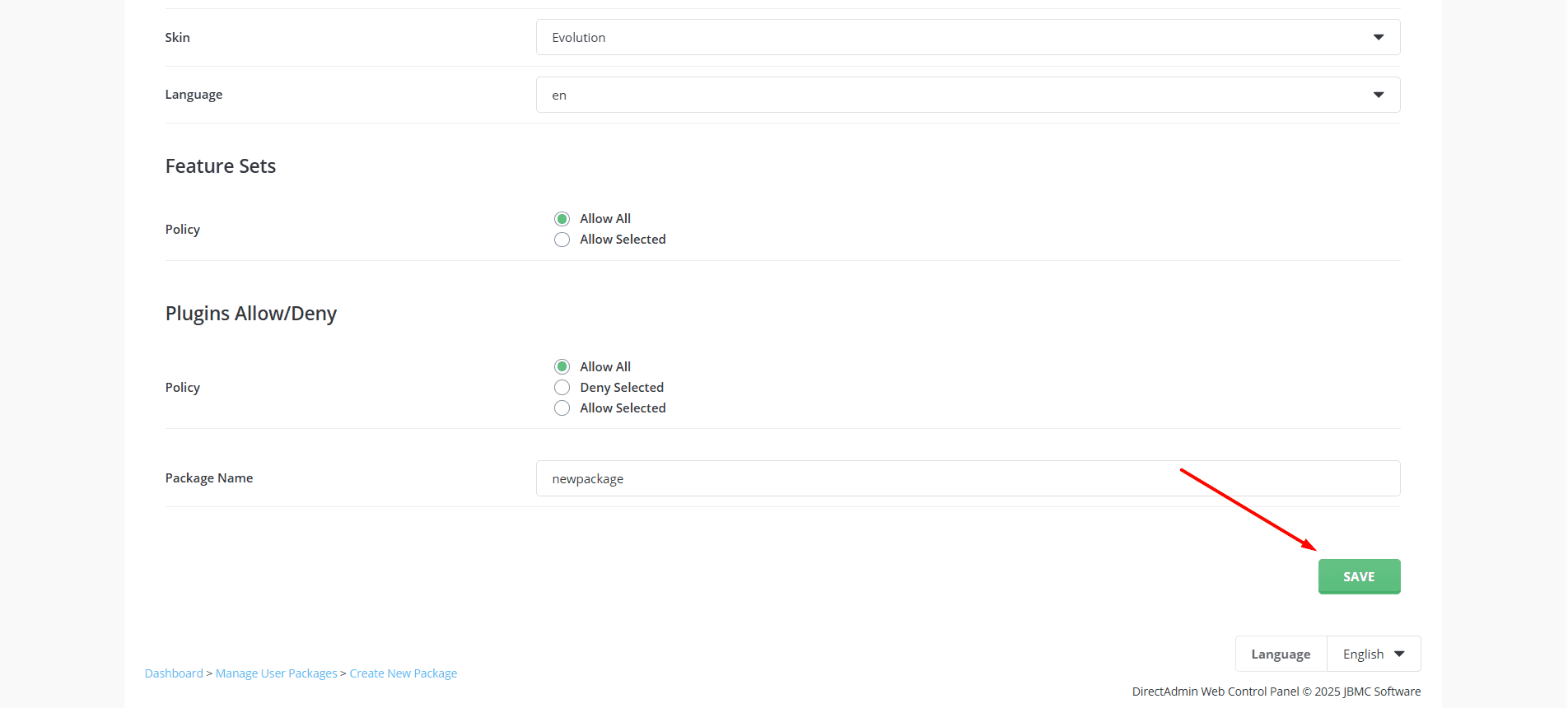
Task: Click the Create New Package breadcrumb
Action: pyautogui.click(x=403, y=673)
